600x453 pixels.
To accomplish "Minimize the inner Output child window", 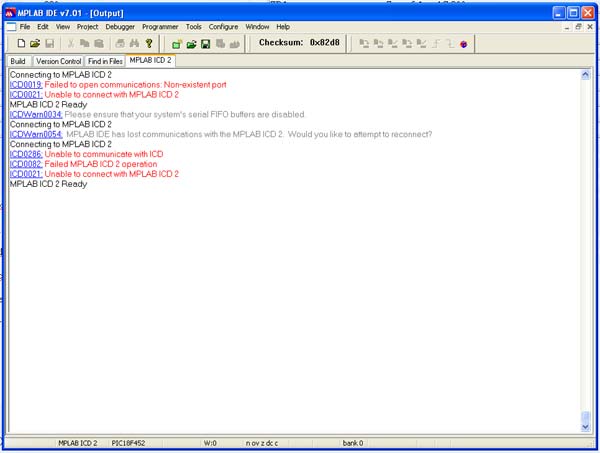I will pos(567,27).
